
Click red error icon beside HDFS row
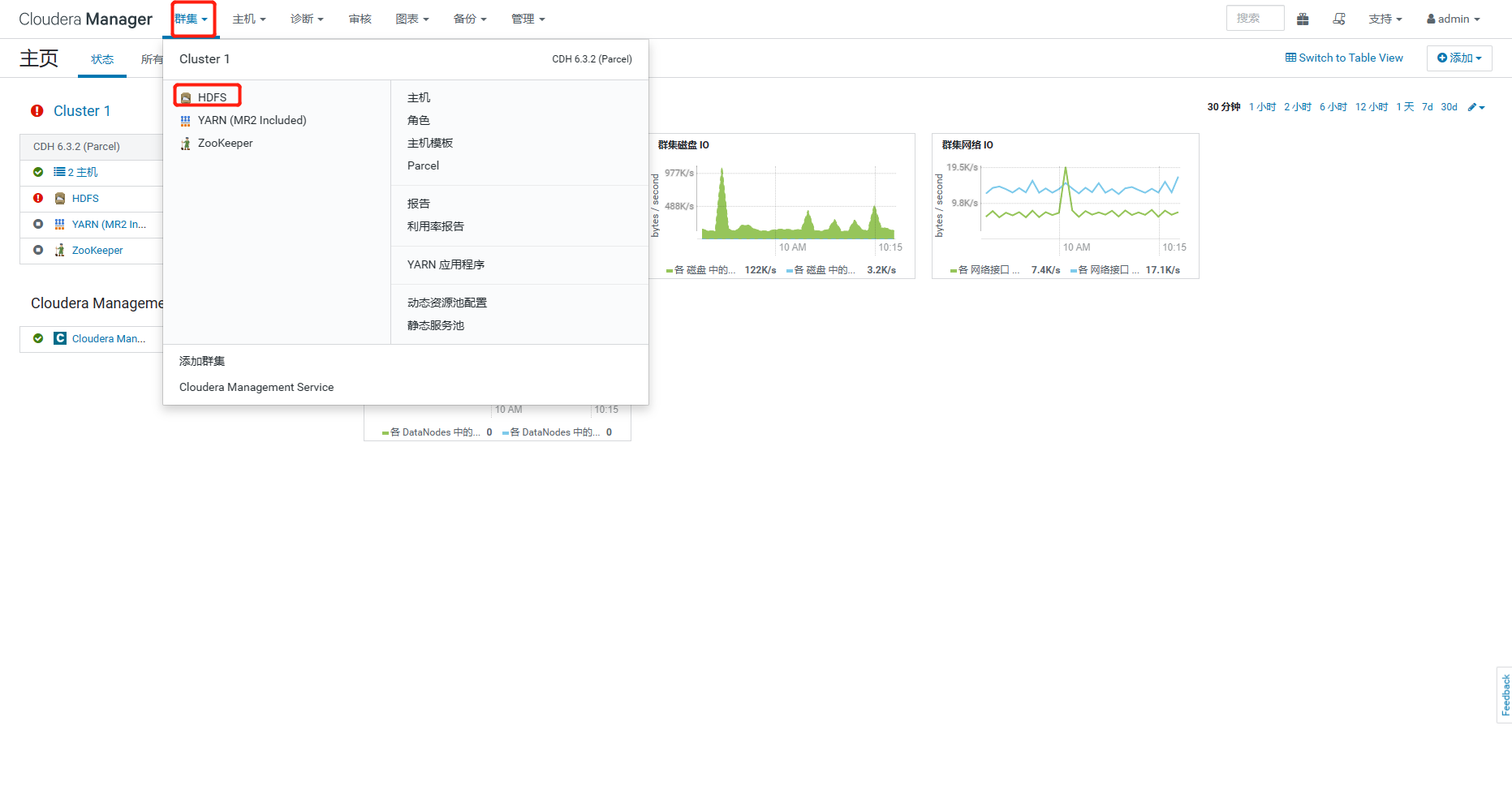point(38,198)
